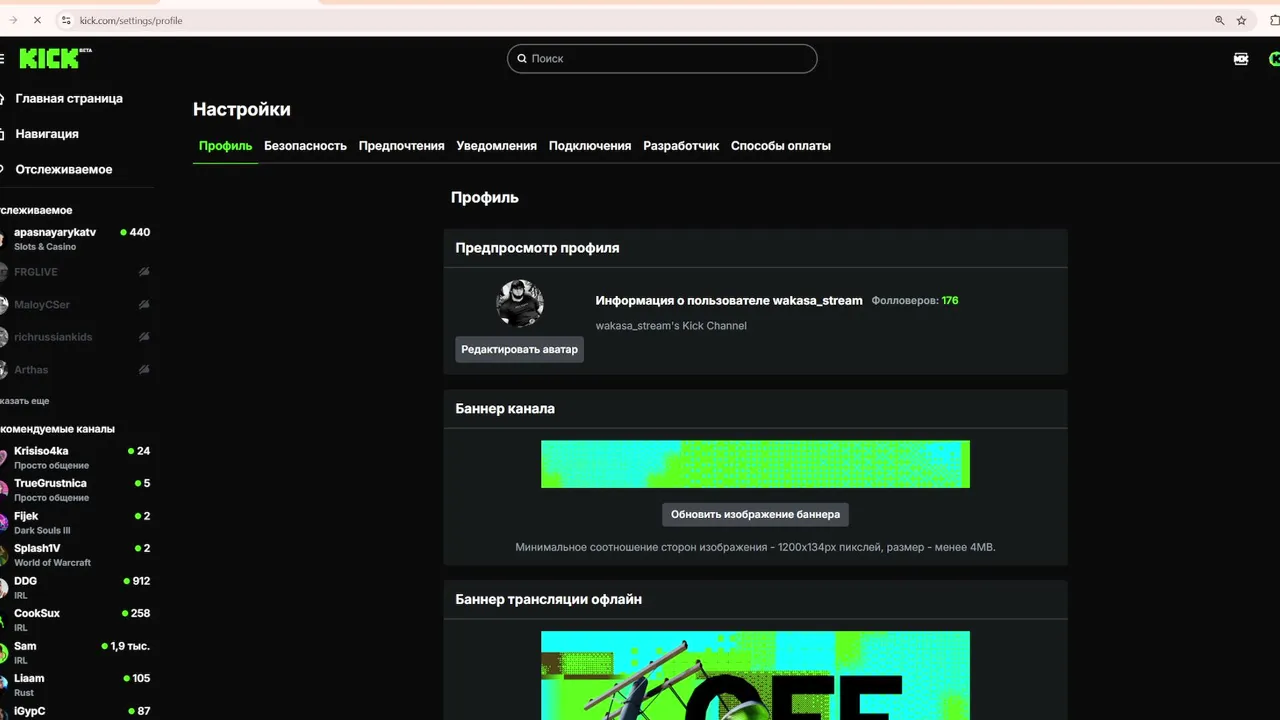Click the browser address bar URL

131,20
